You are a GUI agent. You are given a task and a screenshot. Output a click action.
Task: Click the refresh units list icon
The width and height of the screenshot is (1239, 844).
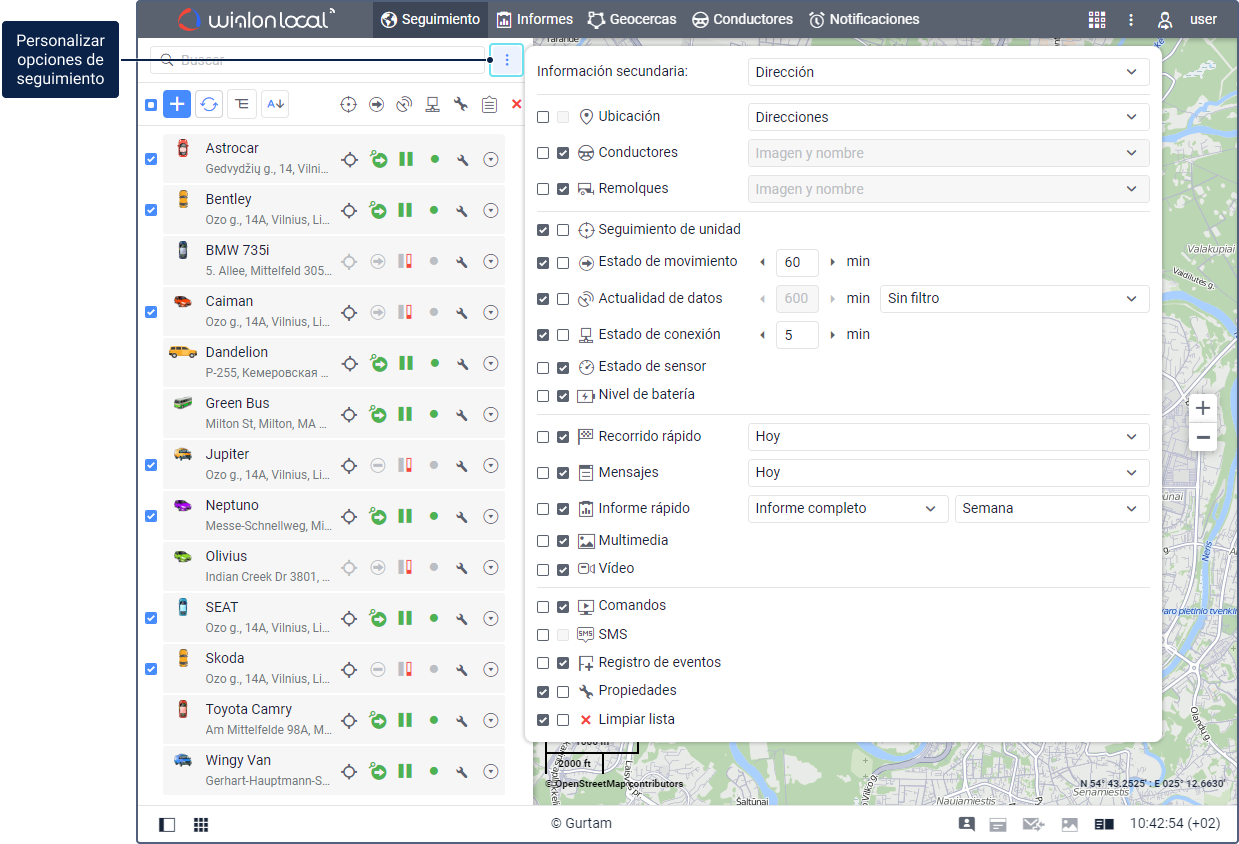209,104
